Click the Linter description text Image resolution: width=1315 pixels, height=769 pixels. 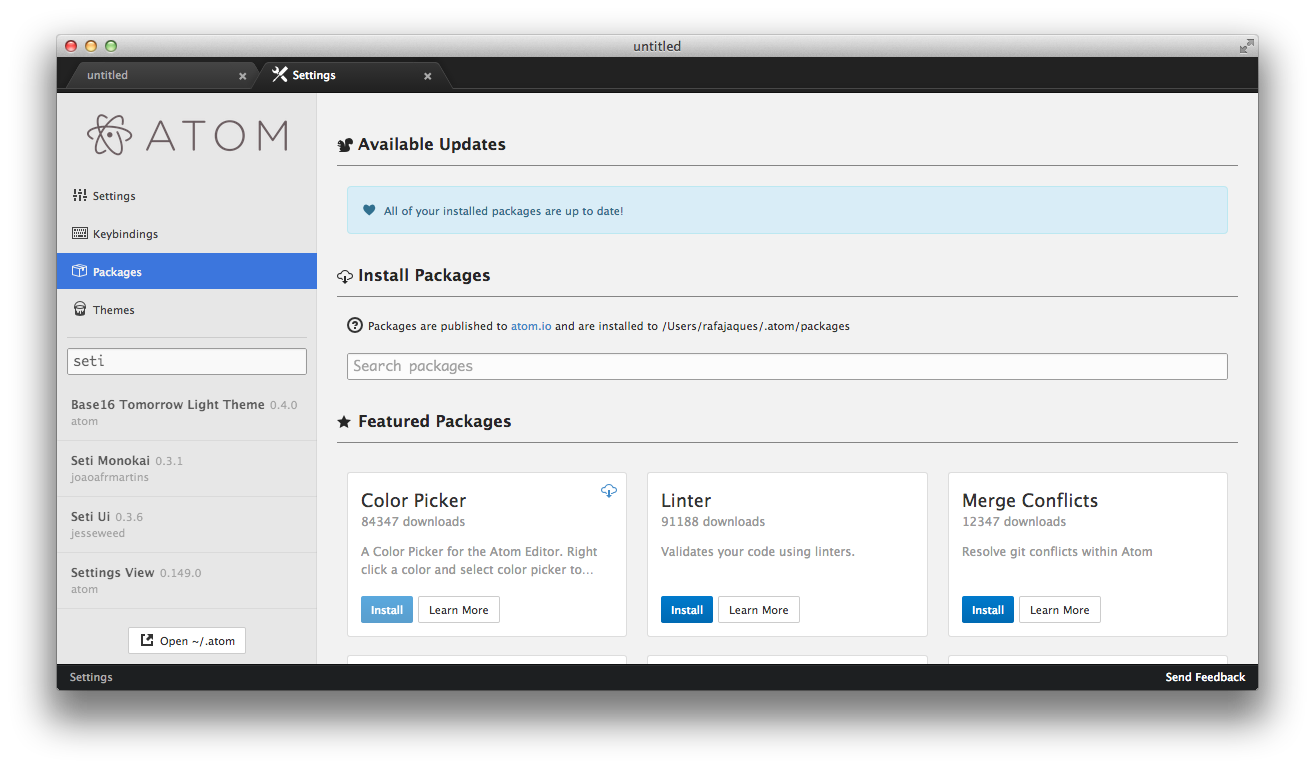[758, 552]
